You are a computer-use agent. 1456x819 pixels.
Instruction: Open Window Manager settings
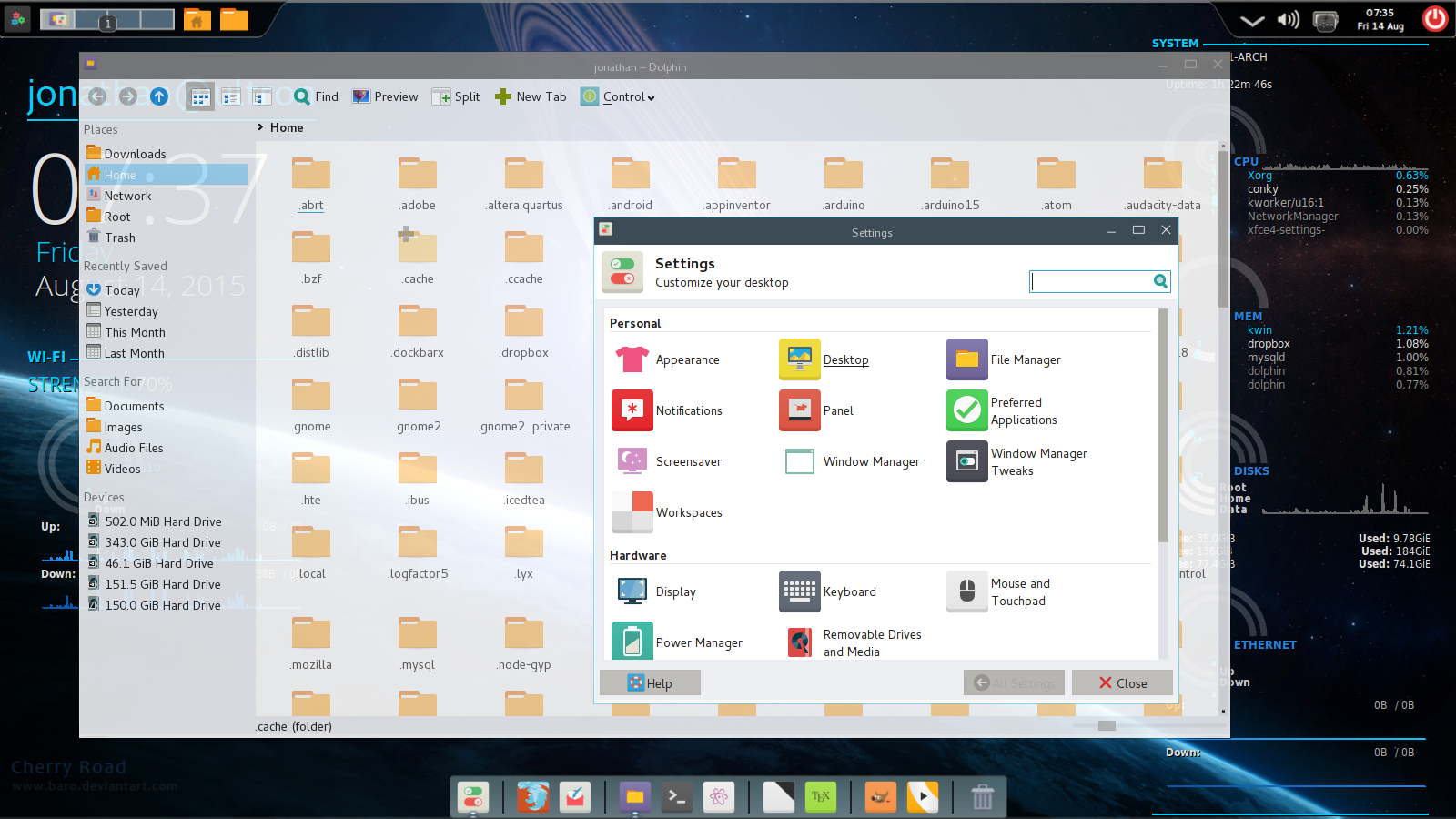click(852, 462)
